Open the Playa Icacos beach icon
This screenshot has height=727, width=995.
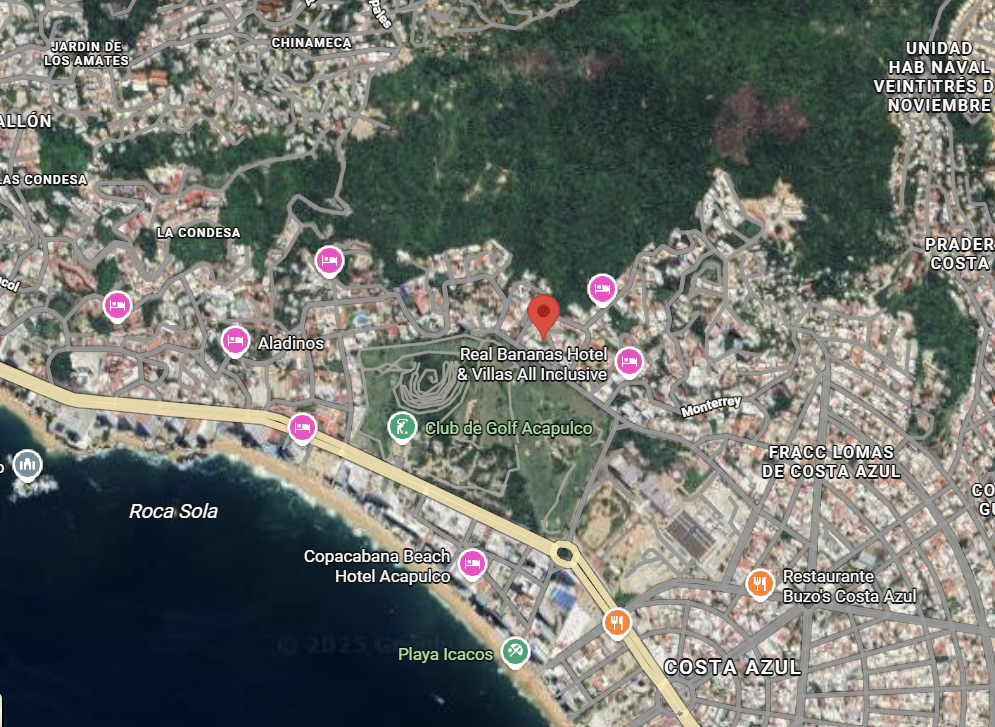[515, 652]
